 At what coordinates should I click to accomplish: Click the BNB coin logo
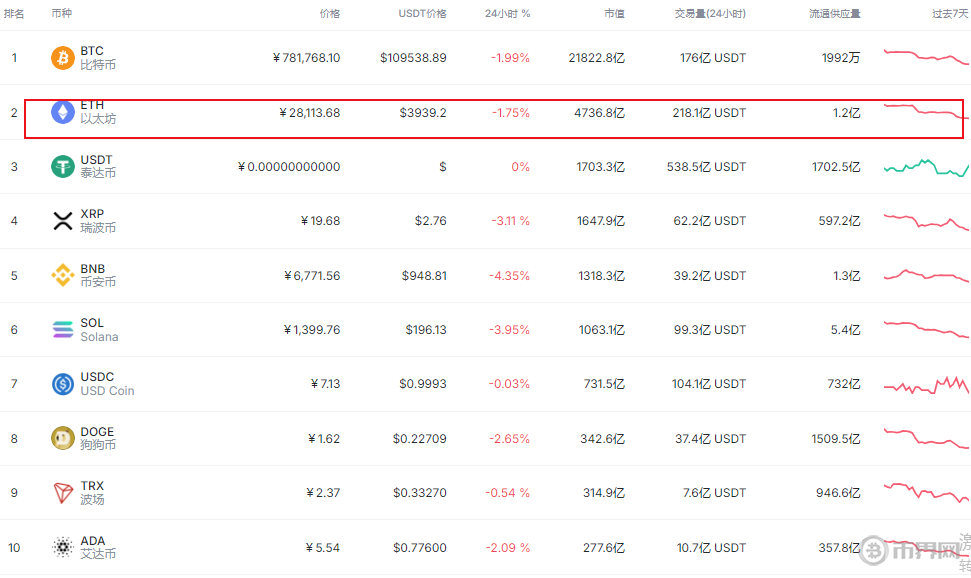(63, 276)
